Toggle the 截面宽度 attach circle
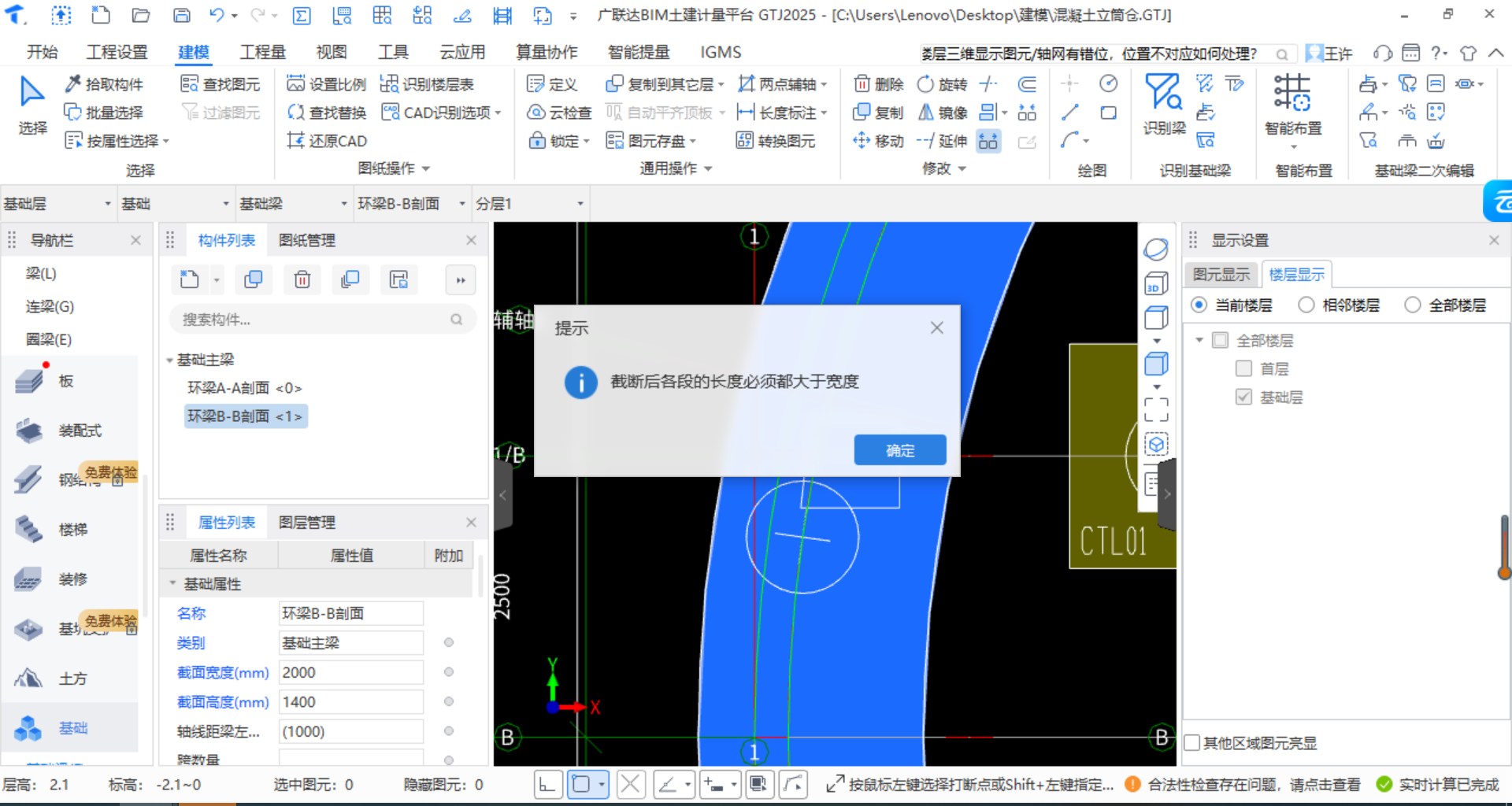Image resolution: width=1512 pixels, height=806 pixels. (x=449, y=671)
